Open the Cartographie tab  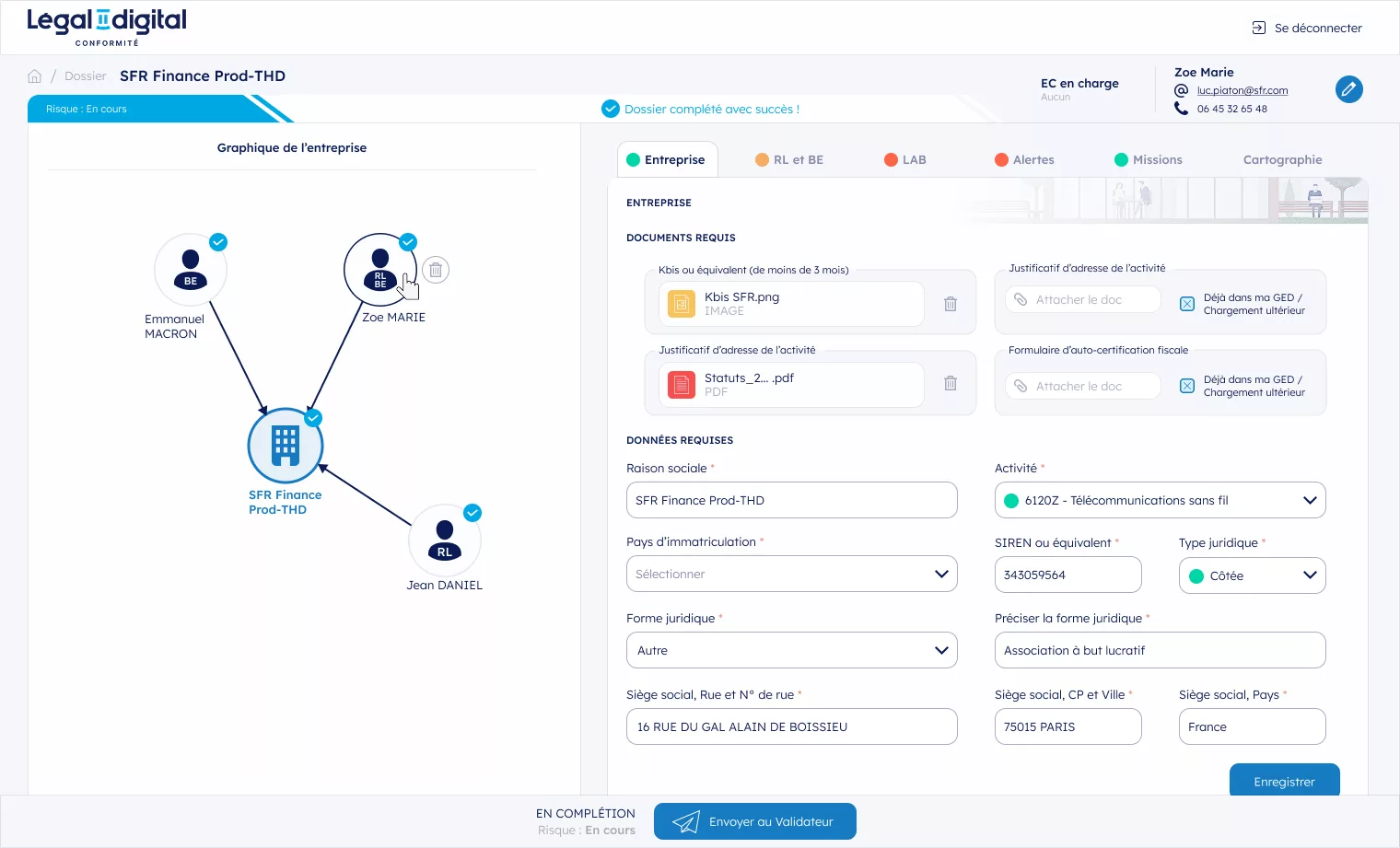[1282, 160]
